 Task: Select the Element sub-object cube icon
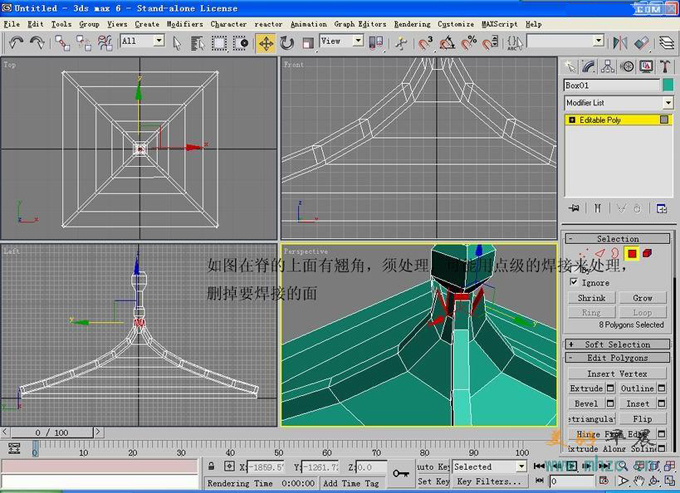pos(648,254)
